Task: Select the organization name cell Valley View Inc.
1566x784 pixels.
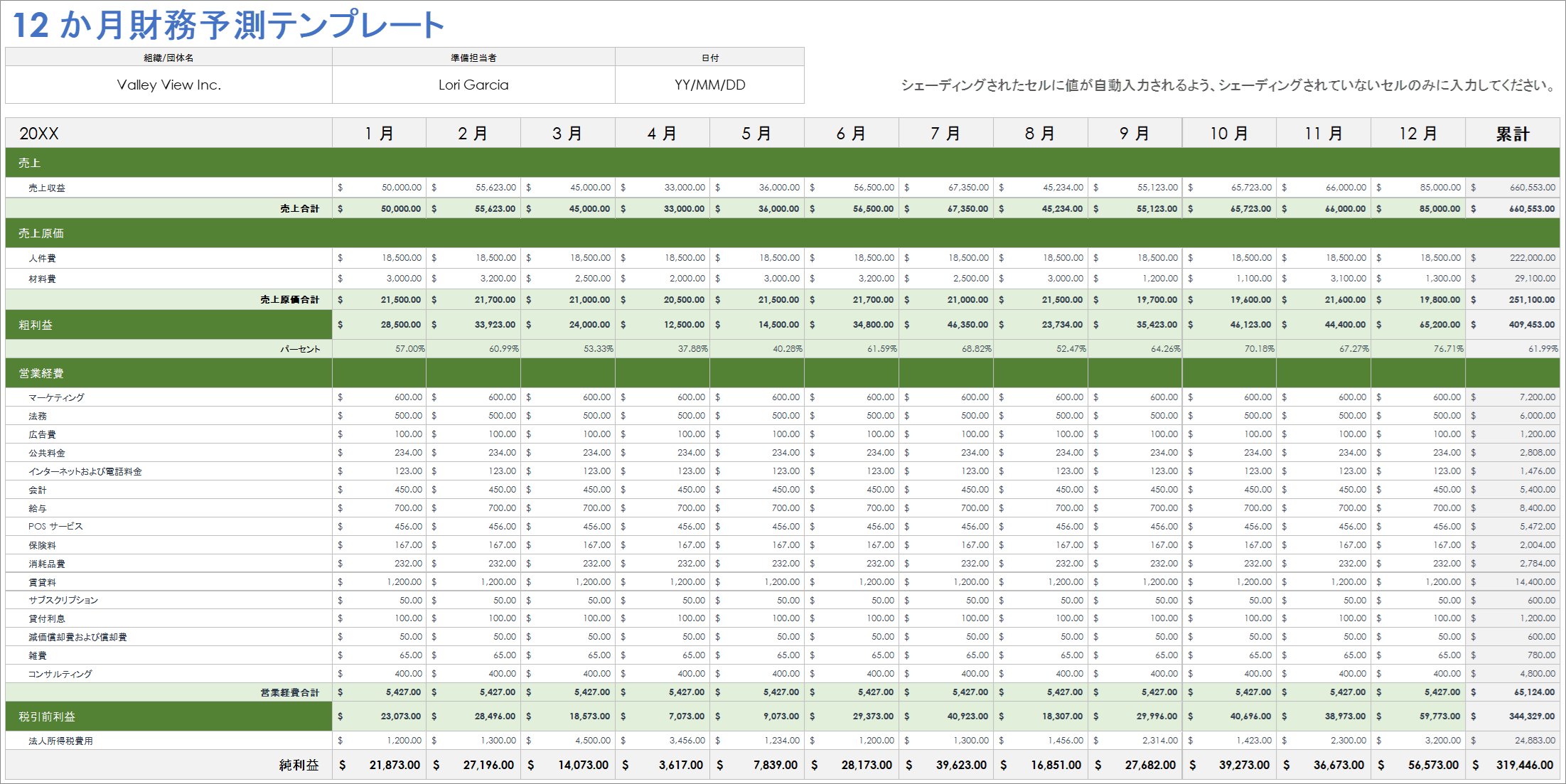Action: [x=168, y=85]
